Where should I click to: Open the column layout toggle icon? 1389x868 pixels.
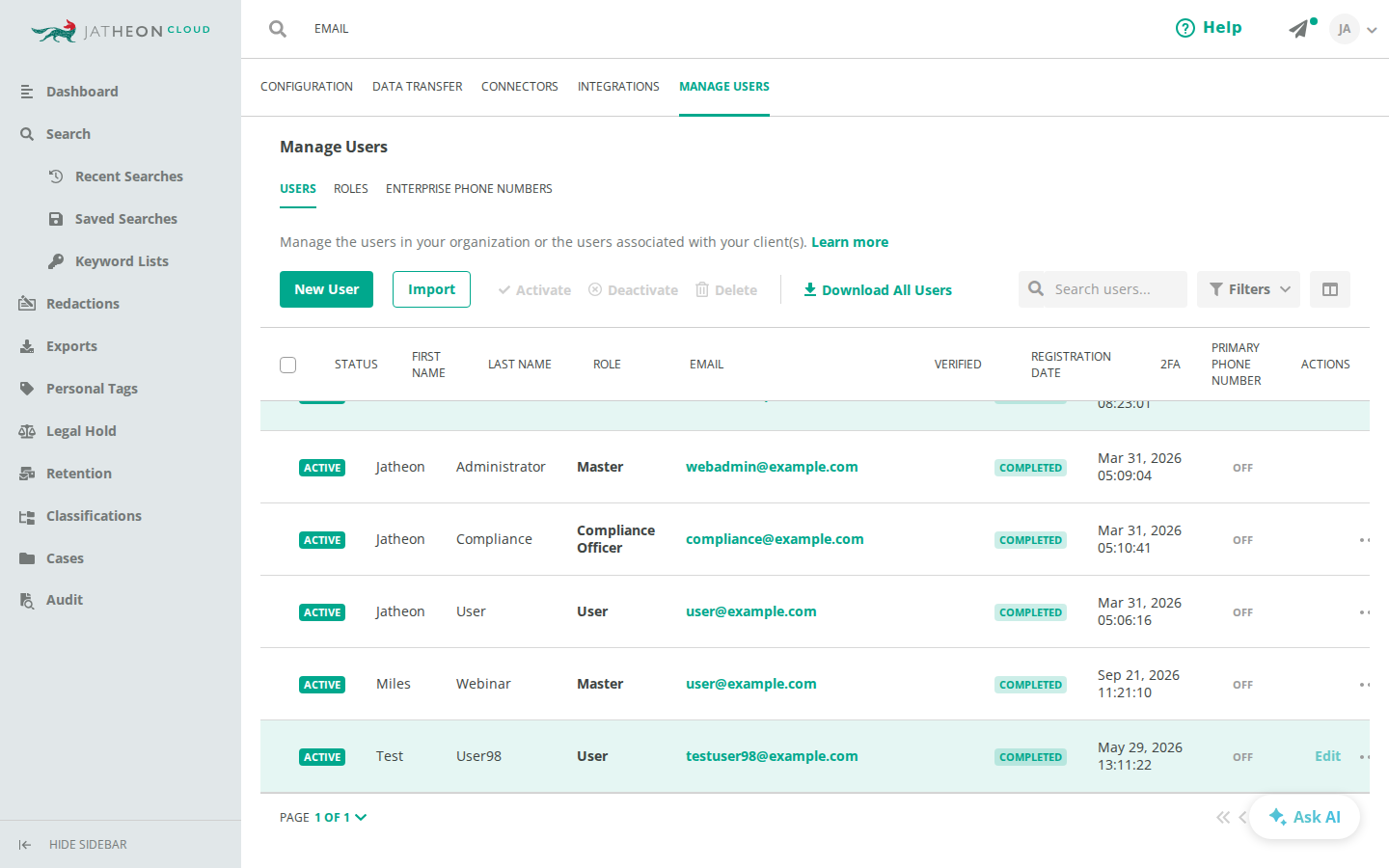(x=1330, y=289)
